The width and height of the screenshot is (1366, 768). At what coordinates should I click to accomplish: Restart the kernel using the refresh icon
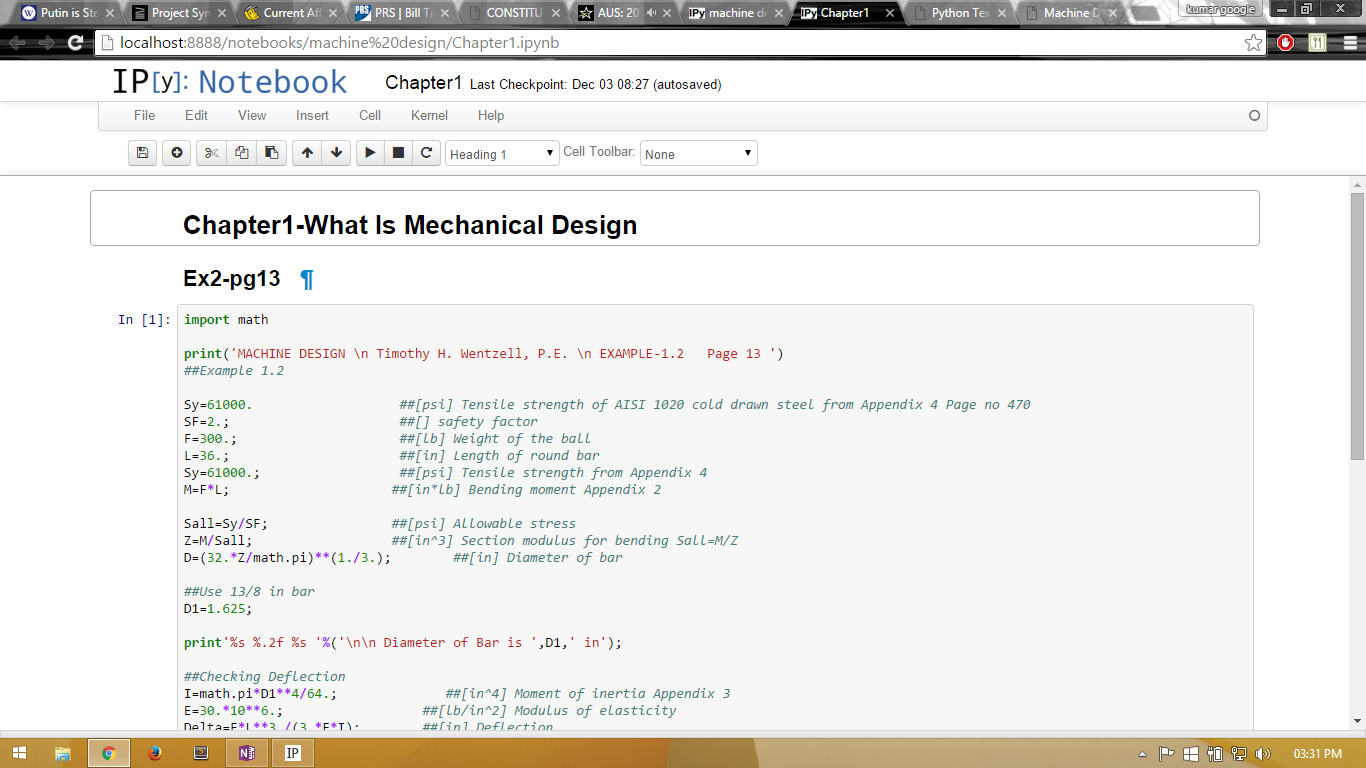(426, 153)
